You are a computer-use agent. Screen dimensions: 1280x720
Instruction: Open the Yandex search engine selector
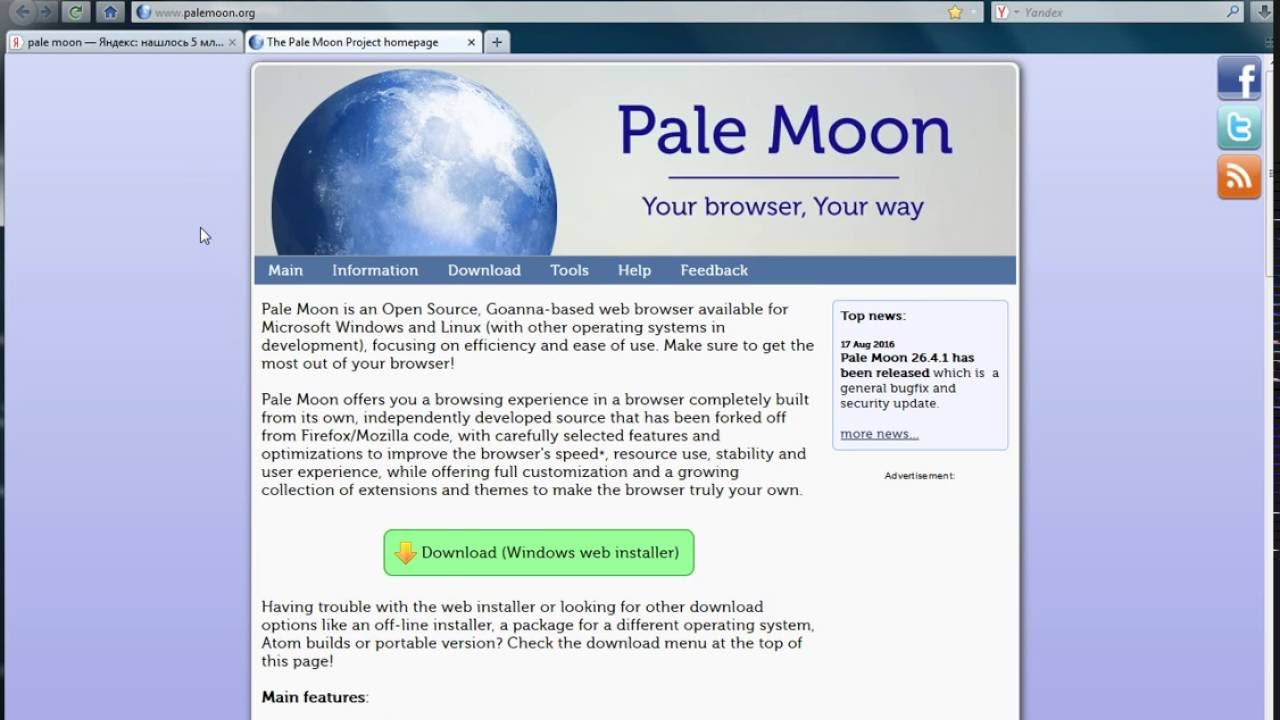click(x=1006, y=13)
